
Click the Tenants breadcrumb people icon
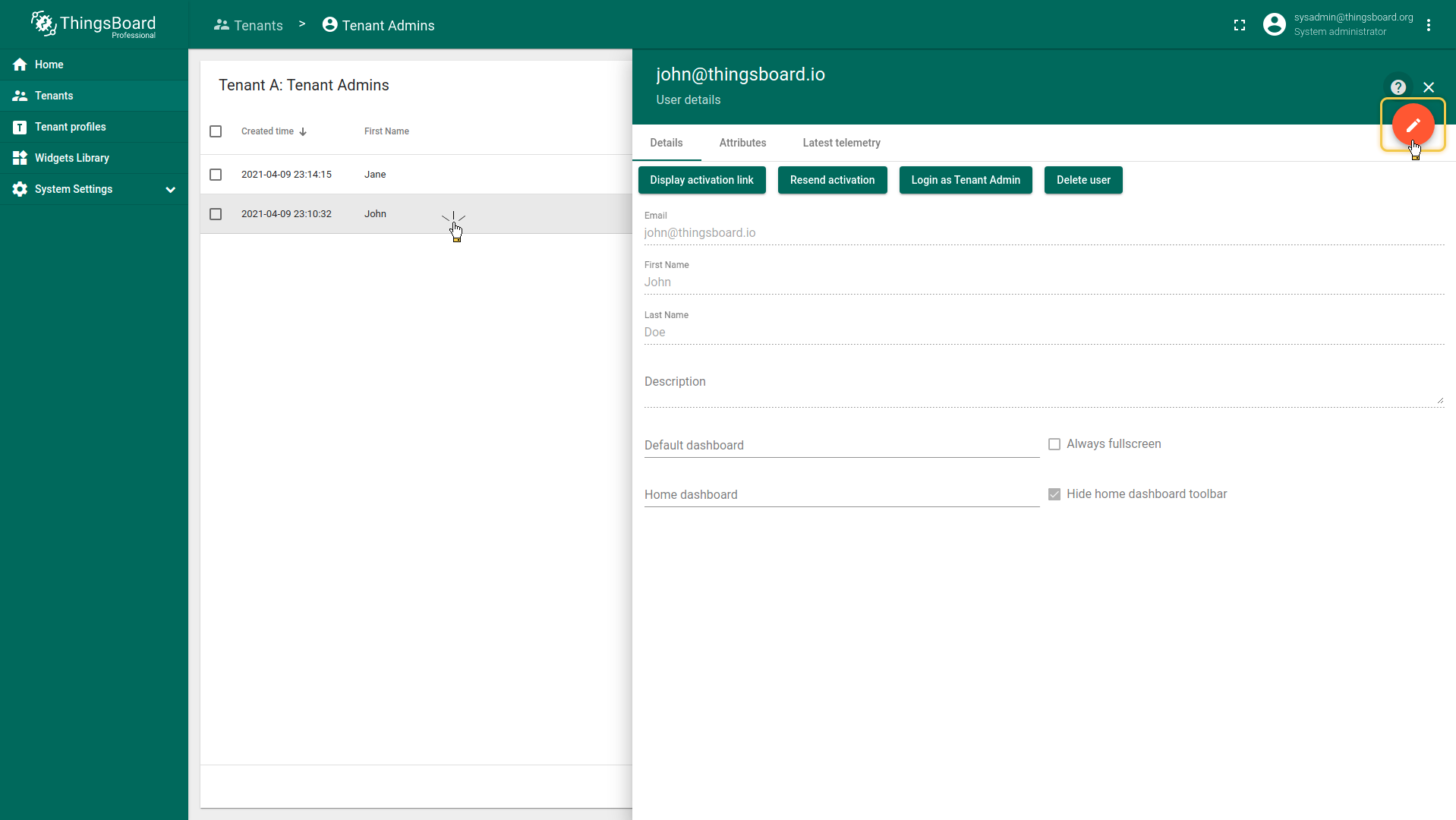222,25
